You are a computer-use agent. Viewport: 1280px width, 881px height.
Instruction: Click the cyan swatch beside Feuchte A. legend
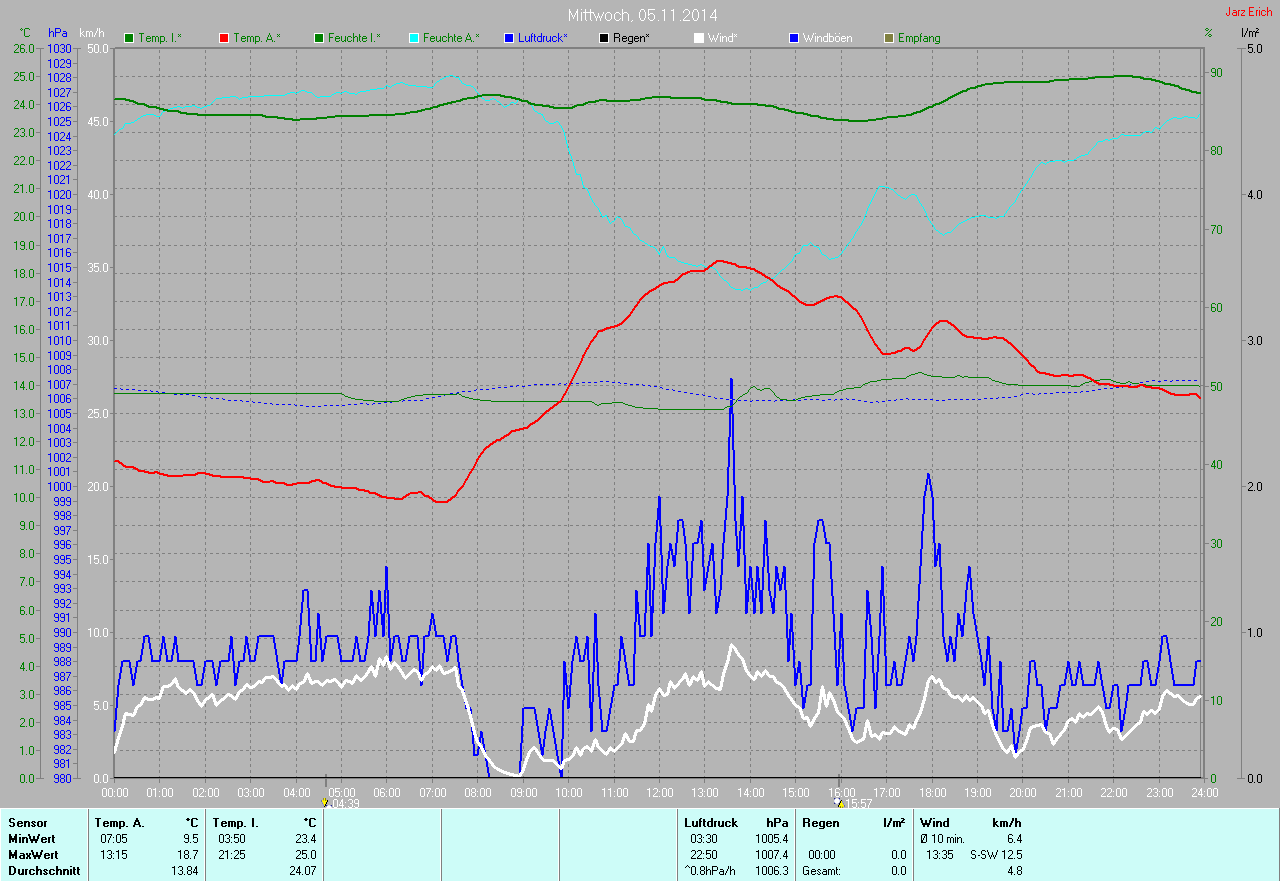(414, 38)
